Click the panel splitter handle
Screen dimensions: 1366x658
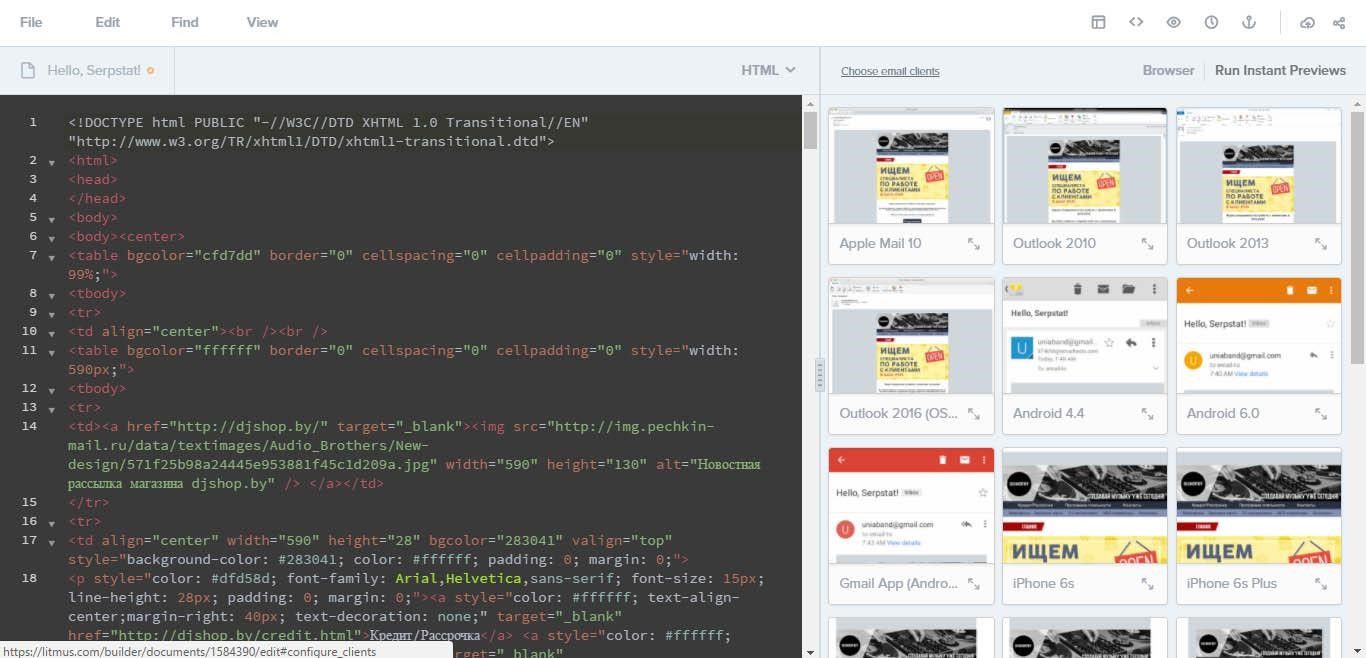point(819,375)
